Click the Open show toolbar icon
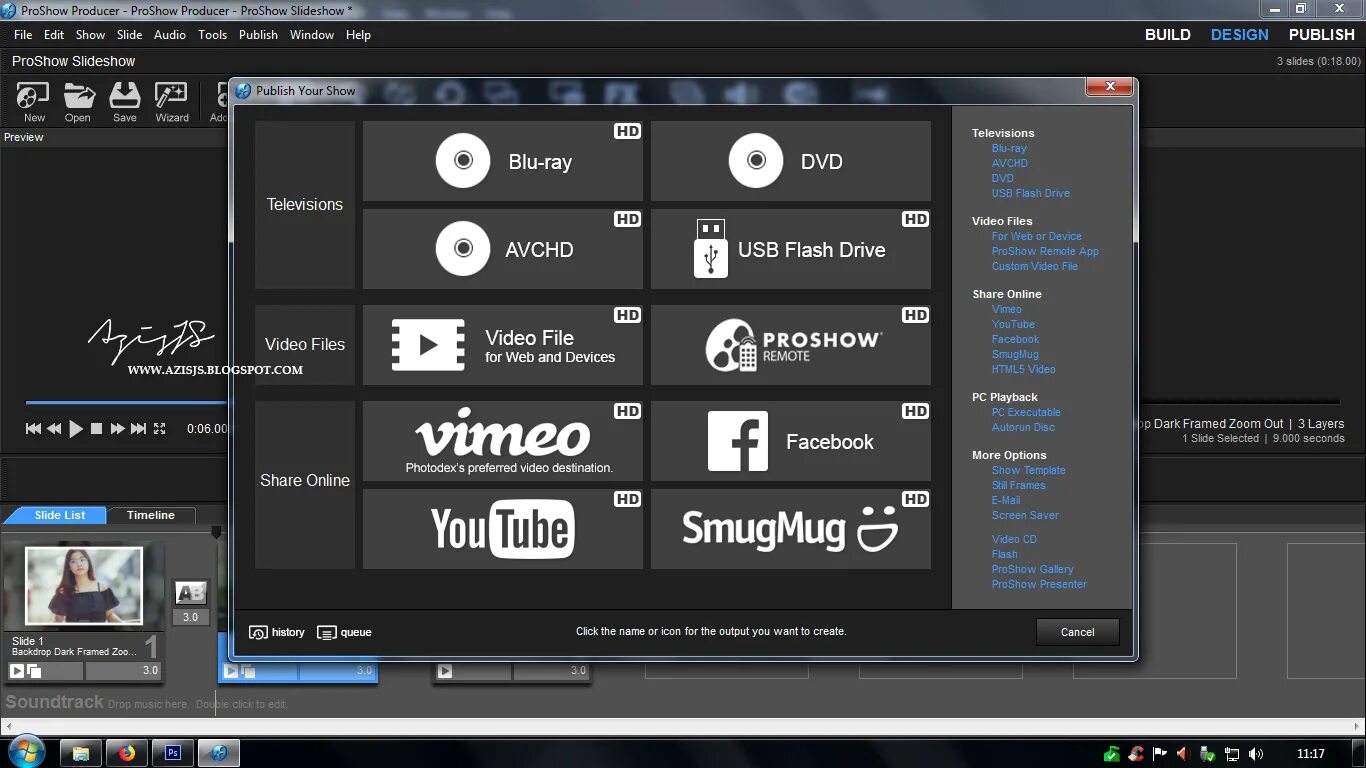This screenshot has width=1366, height=768. [78, 103]
